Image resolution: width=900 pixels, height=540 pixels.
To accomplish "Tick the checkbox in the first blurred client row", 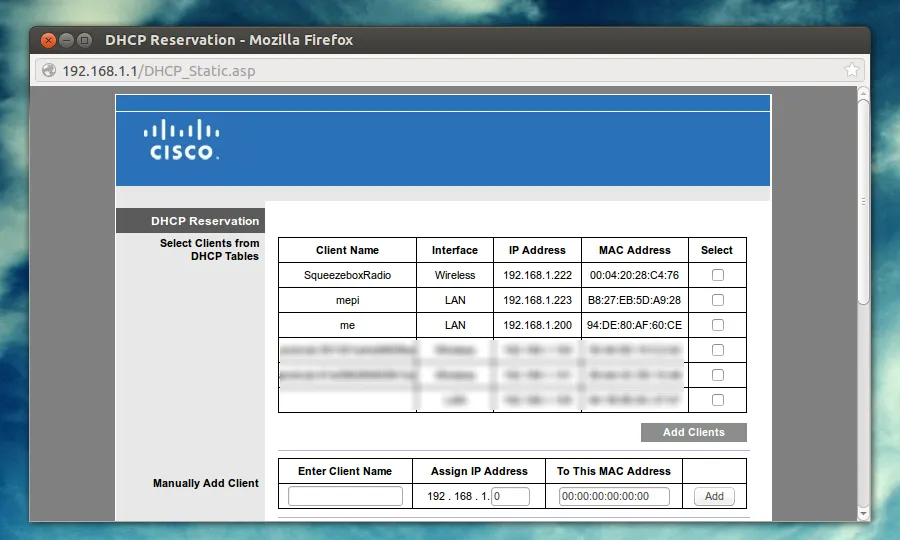I will point(717,350).
